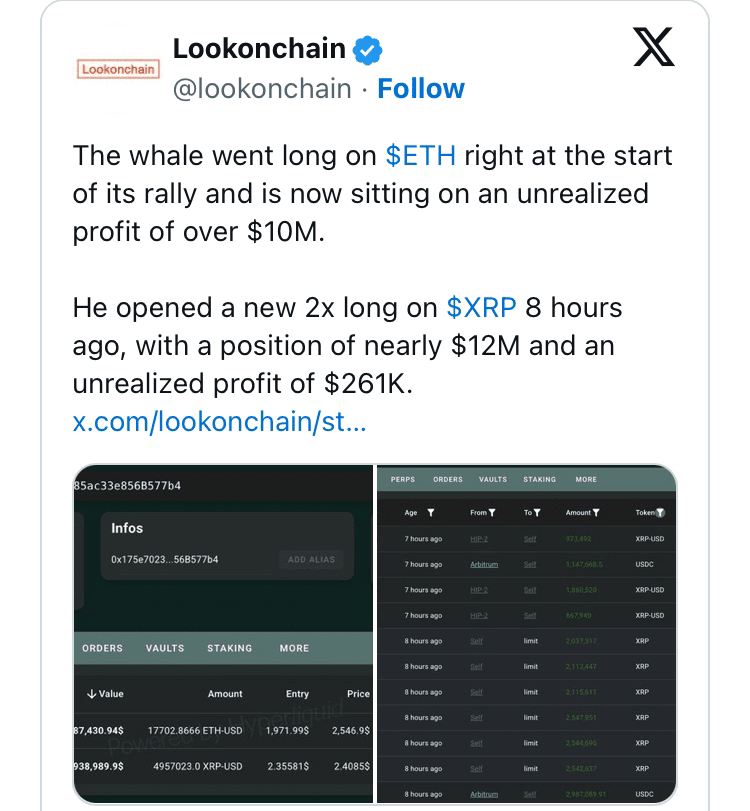Select the STAKING tab in left image
The height and width of the screenshot is (811, 750).
229,648
